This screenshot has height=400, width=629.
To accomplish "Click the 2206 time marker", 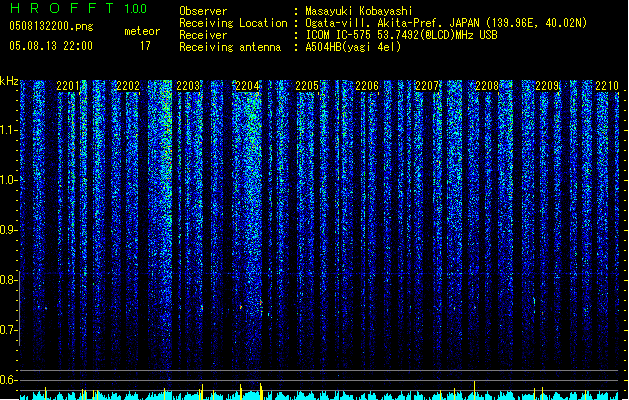I will click(367, 86).
